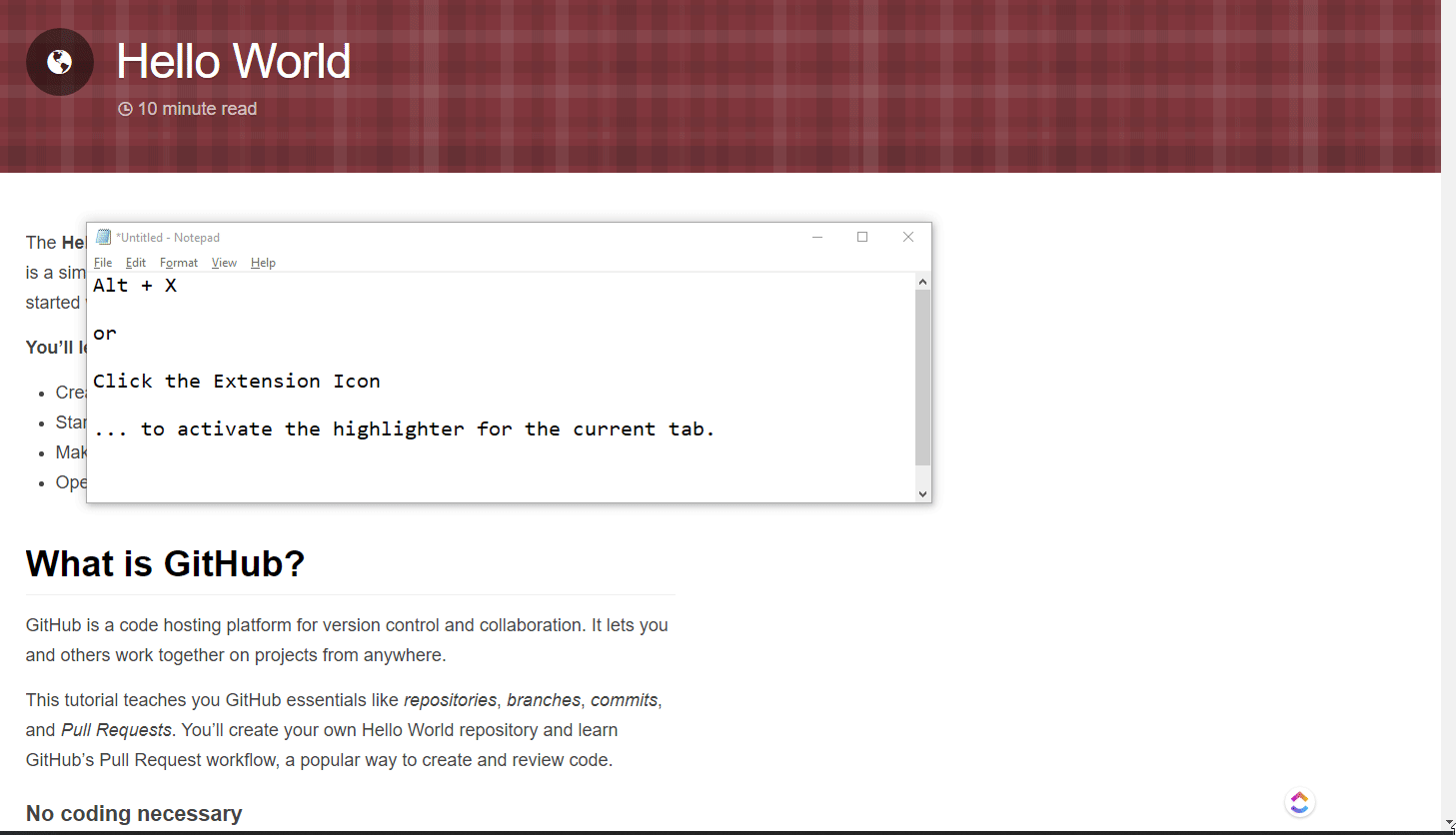The width and height of the screenshot is (1456, 835).
Task: Click the Notepad app icon in title bar
Action: tap(103, 238)
